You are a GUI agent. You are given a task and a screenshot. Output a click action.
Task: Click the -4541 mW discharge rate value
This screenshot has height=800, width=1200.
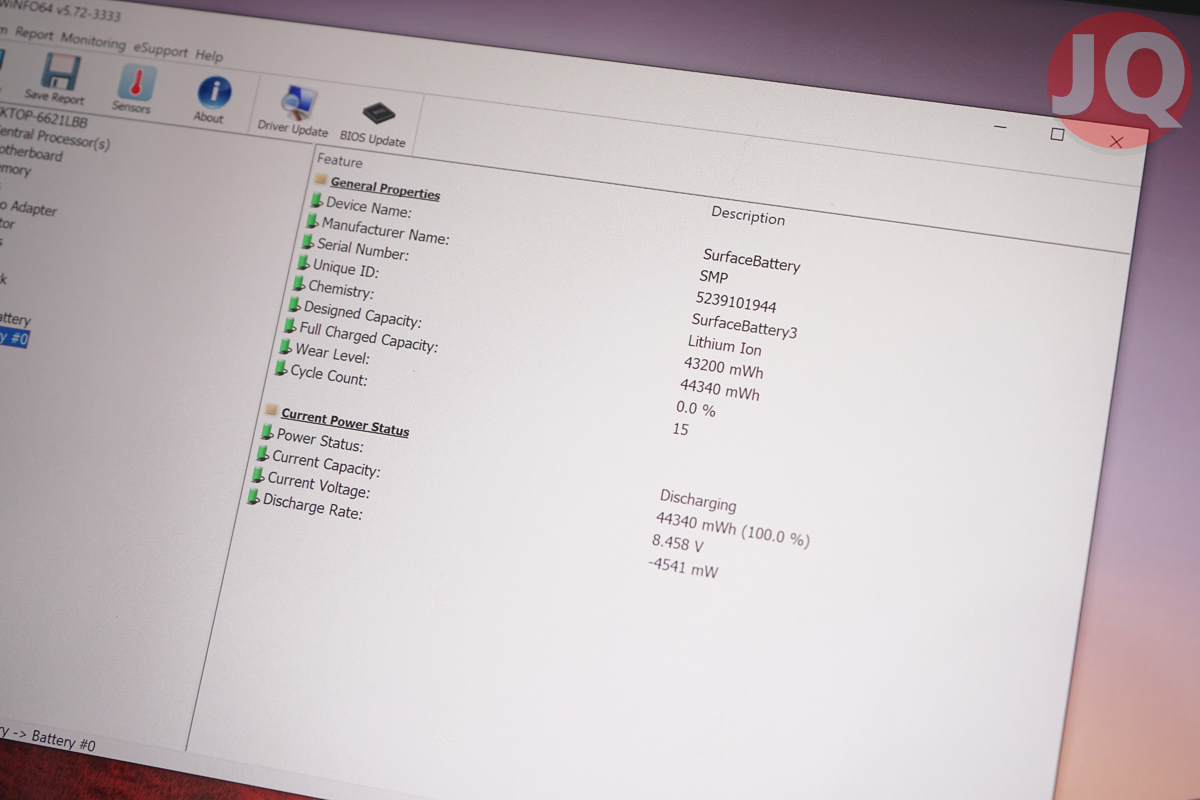point(682,568)
